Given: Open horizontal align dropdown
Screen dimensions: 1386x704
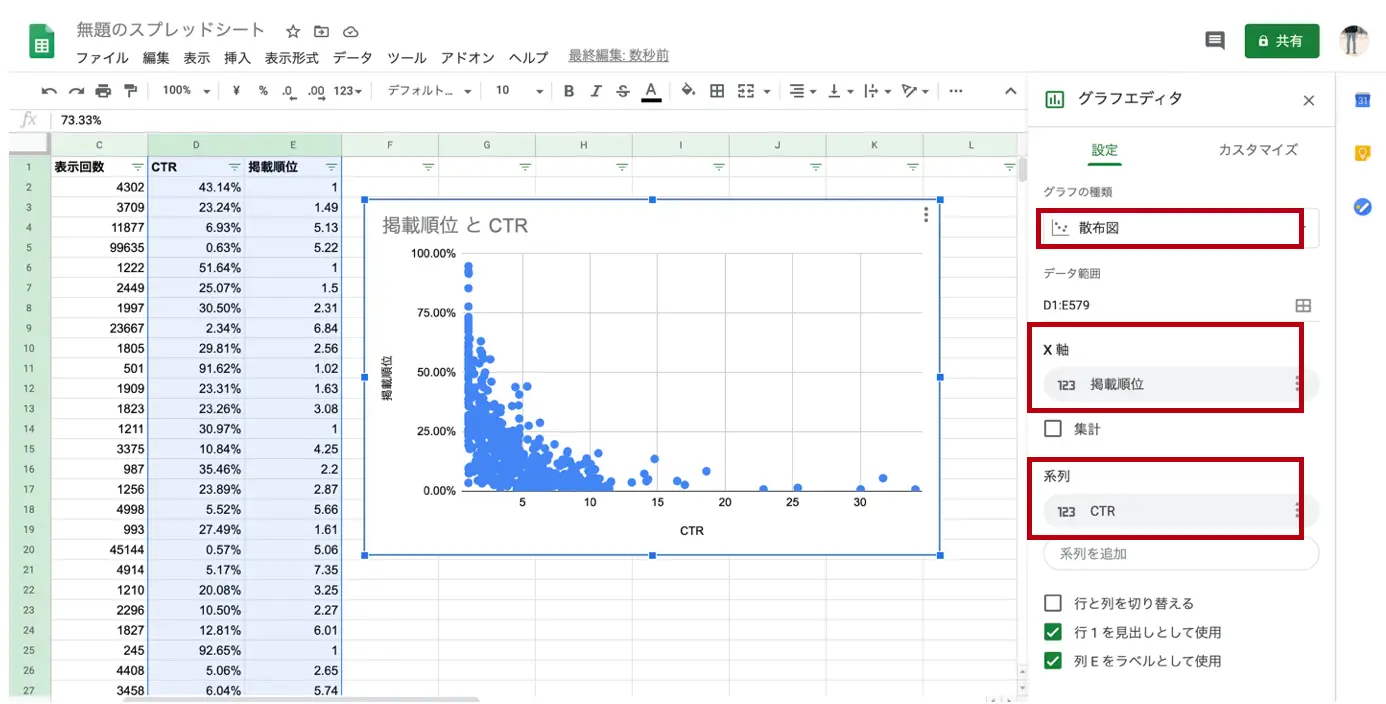Looking at the screenshot, I should point(802,91).
